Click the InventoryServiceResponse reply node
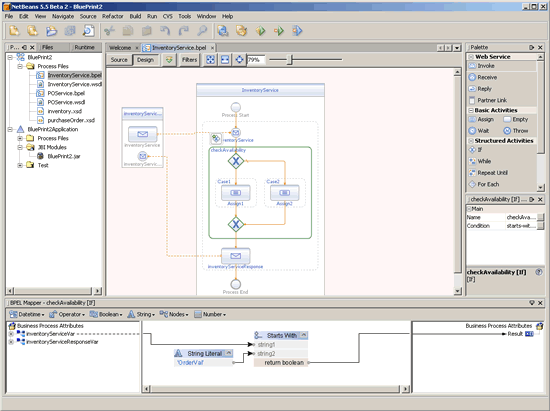 [236, 256]
